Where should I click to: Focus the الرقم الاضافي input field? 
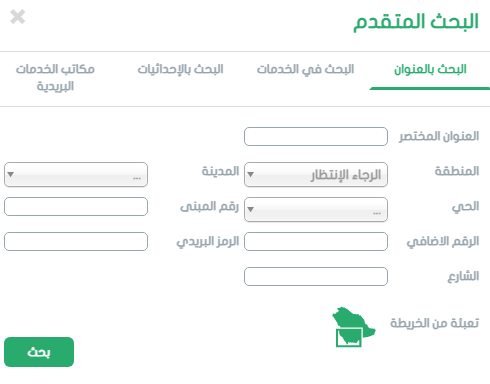(x=316, y=241)
